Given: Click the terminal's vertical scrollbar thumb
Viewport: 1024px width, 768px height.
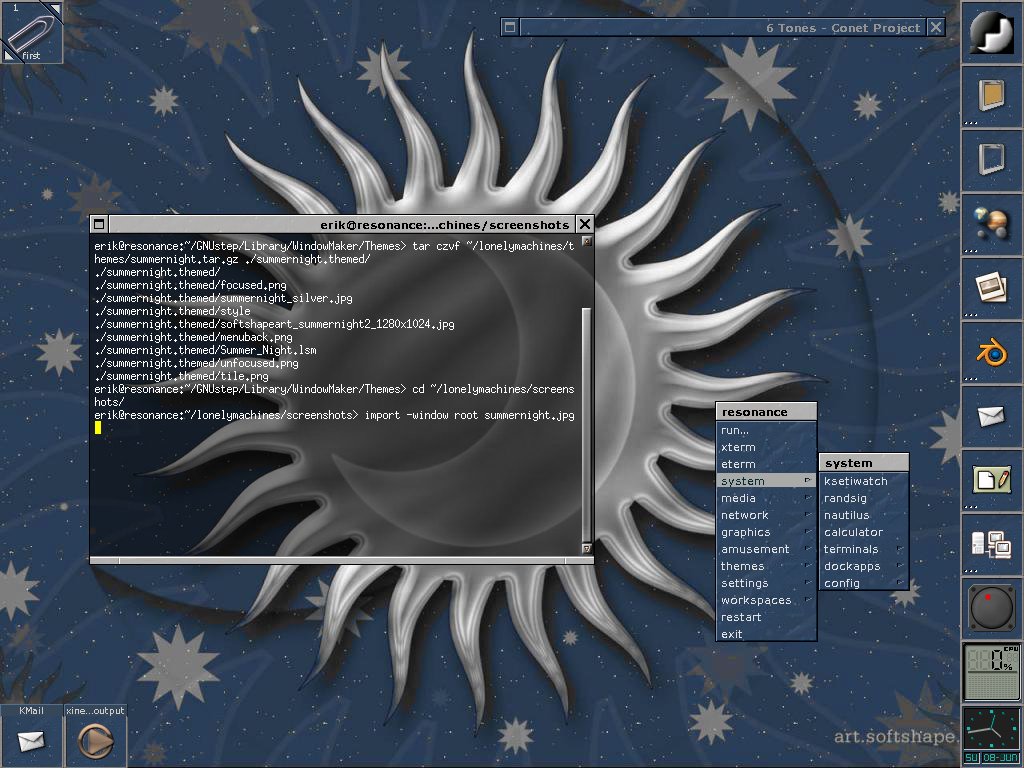Looking at the screenshot, I should click(x=586, y=424).
